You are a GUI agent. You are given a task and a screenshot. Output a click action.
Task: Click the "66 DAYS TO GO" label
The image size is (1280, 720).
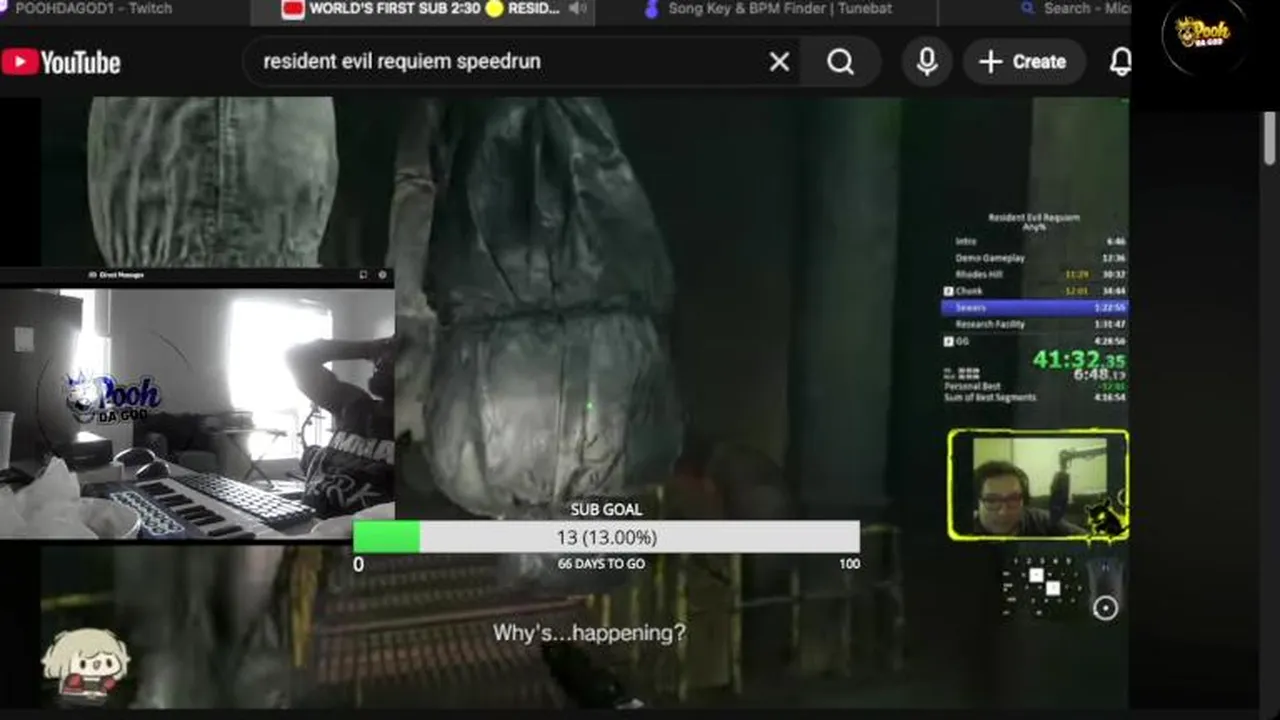coord(601,564)
